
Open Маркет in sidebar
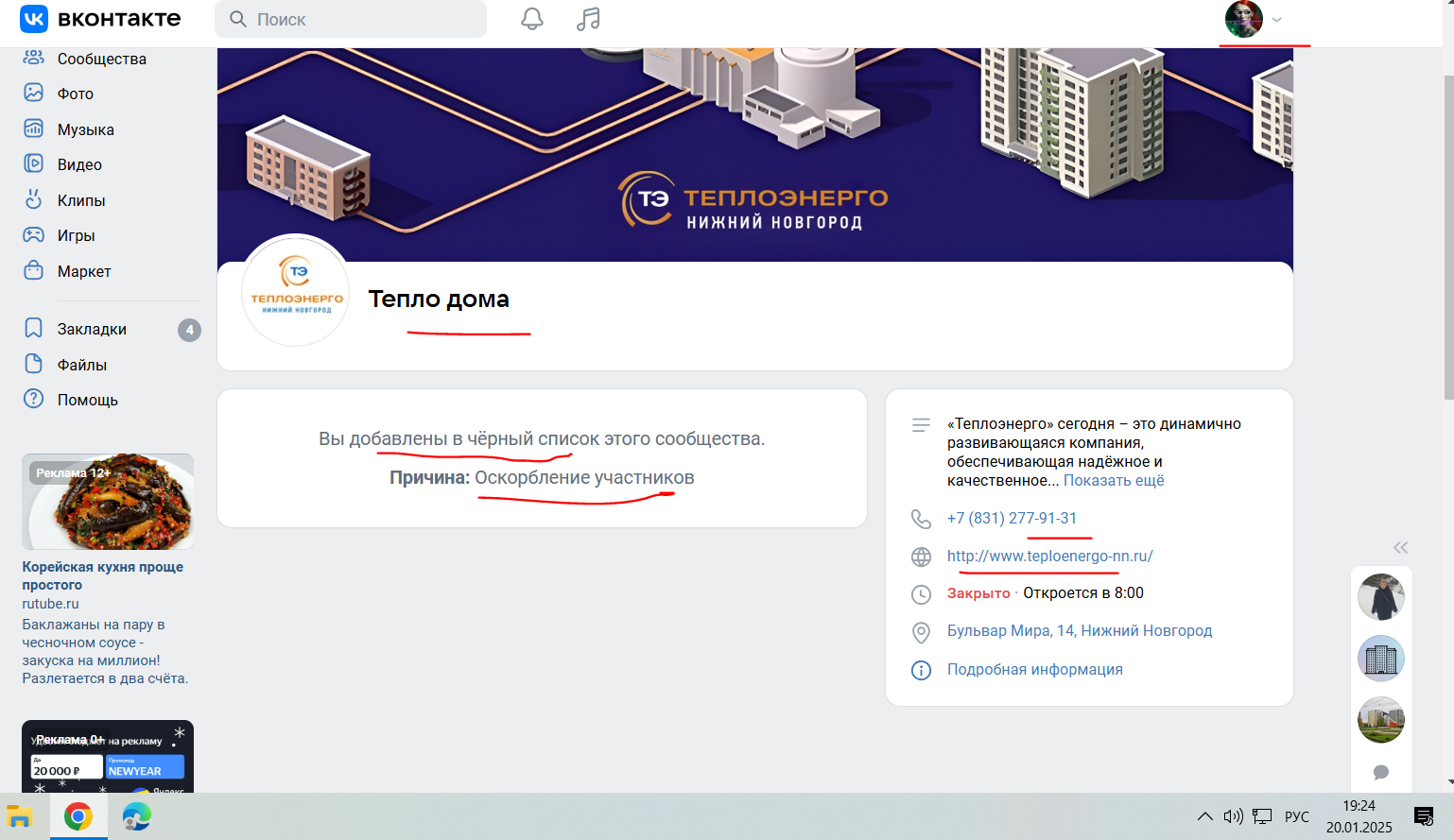coord(84,271)
